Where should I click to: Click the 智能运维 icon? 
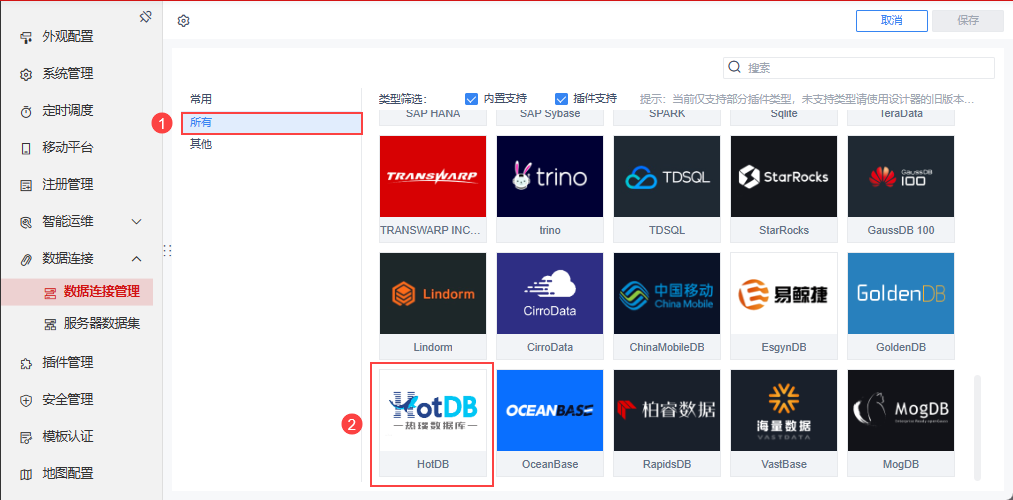coord(26,222)
